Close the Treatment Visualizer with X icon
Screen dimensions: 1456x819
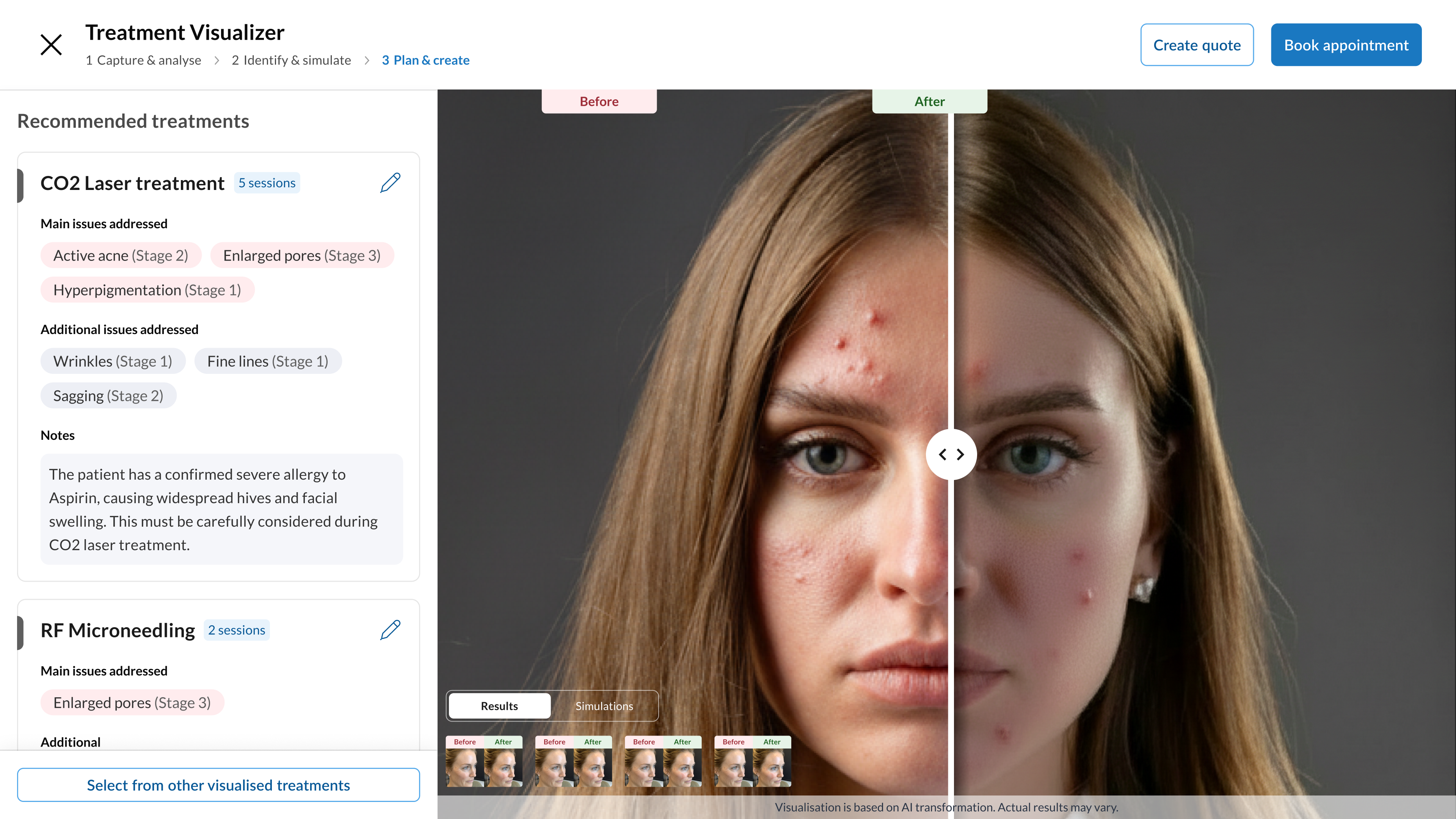(51, 45)
